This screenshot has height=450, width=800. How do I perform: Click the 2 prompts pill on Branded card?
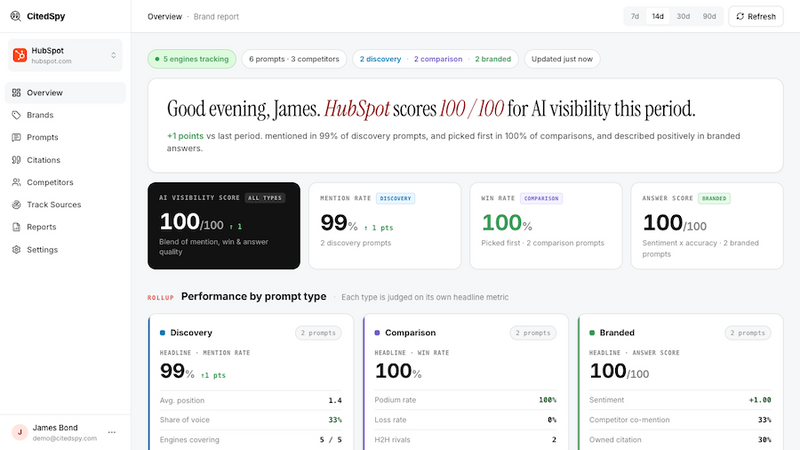click(748, 333)
